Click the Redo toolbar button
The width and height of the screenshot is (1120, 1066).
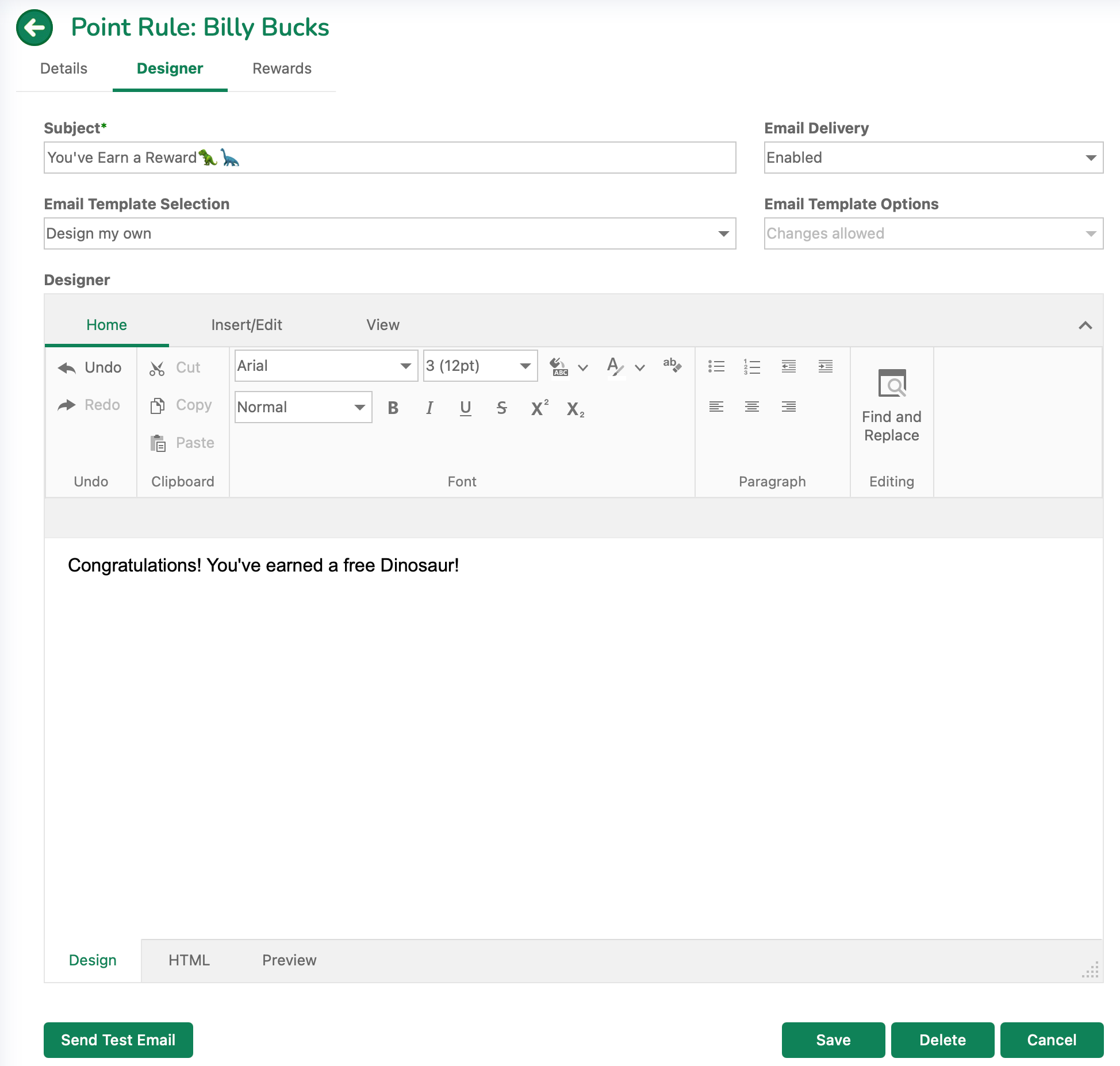90,405
